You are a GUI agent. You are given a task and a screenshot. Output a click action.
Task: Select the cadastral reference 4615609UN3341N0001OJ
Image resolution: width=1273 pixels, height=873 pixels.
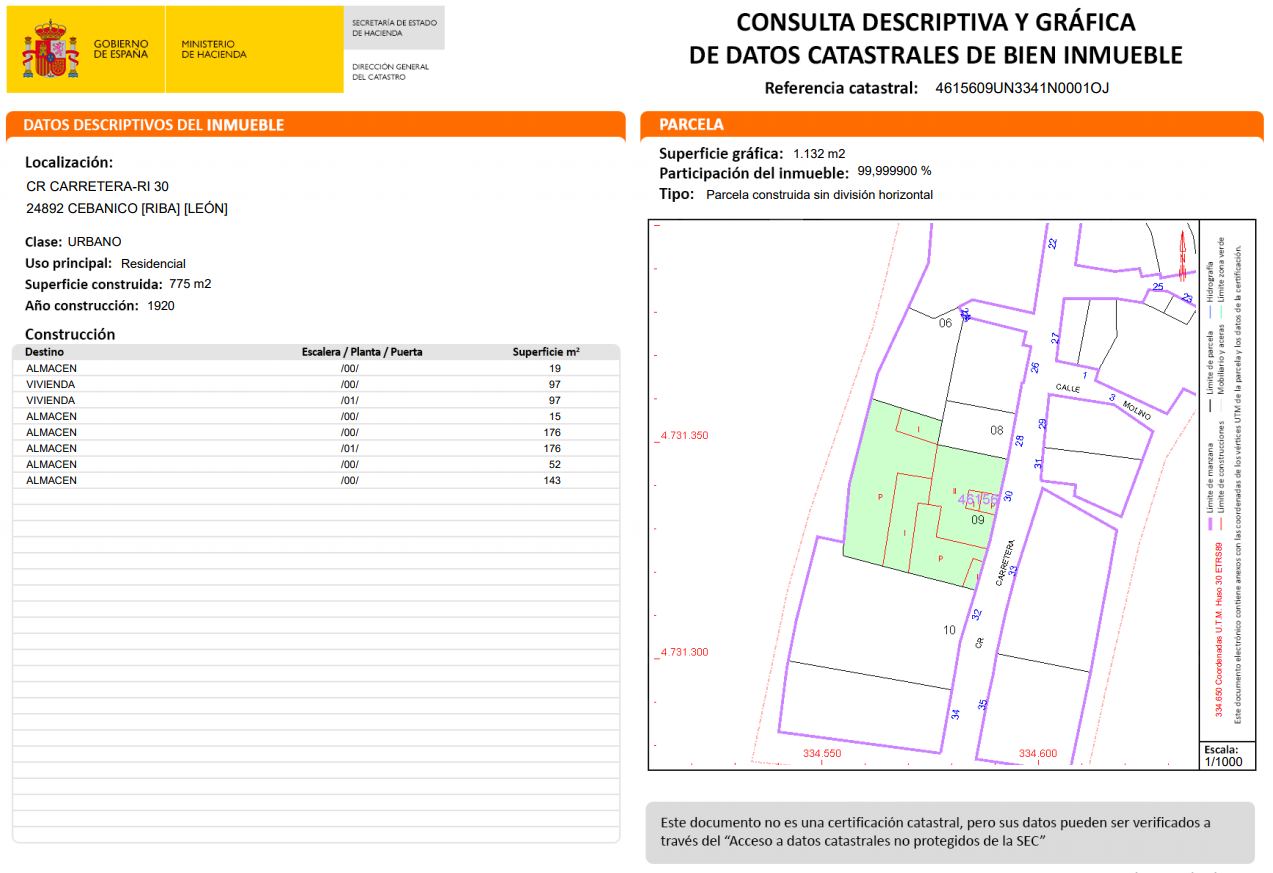(1022, 88)
